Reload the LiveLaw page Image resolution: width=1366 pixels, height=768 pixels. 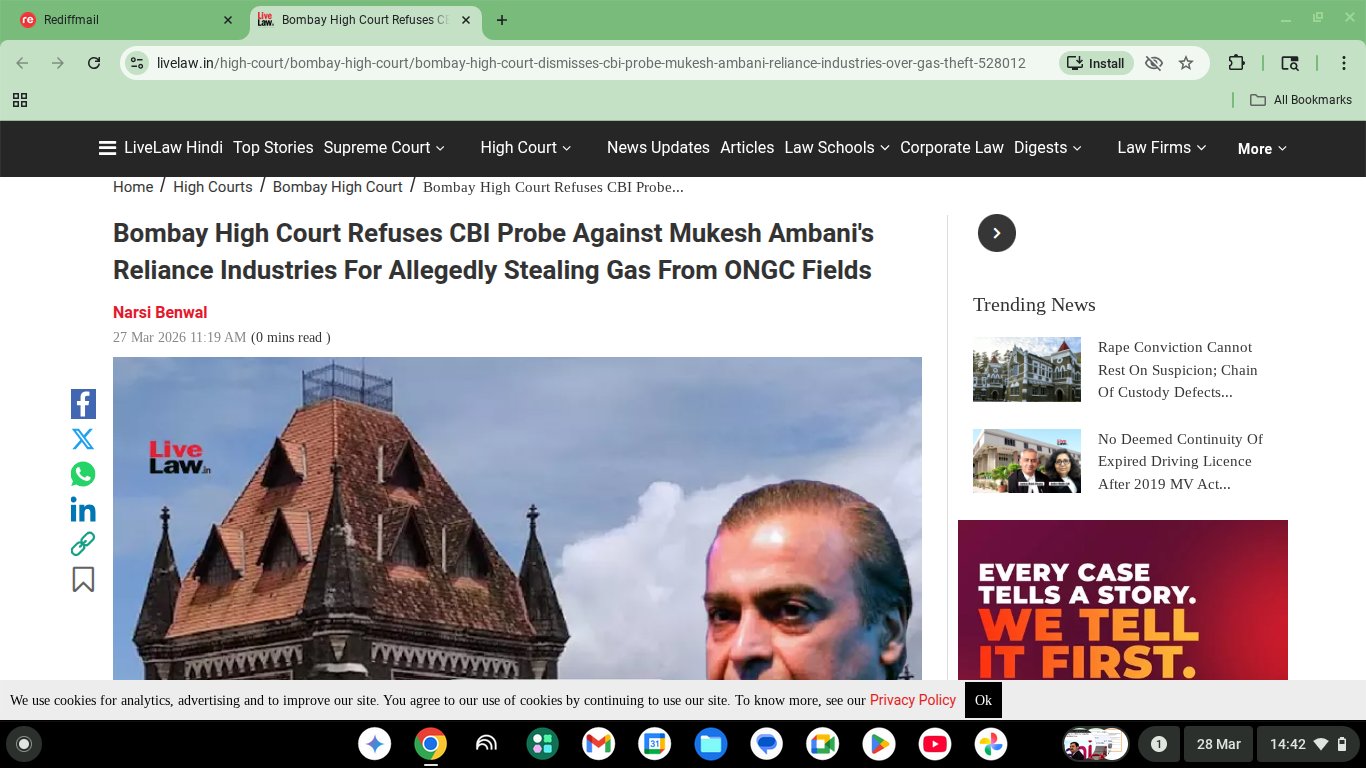click(94, 63)
